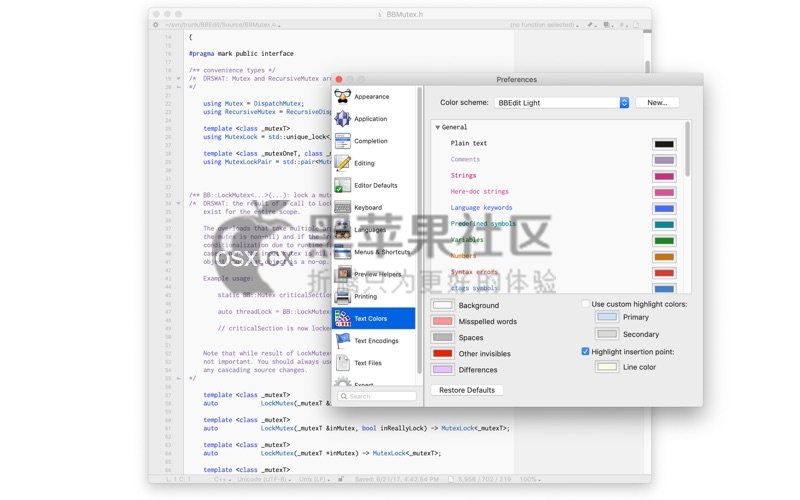
Task: Click the color list vertical scrollbar
Action: 688,149
